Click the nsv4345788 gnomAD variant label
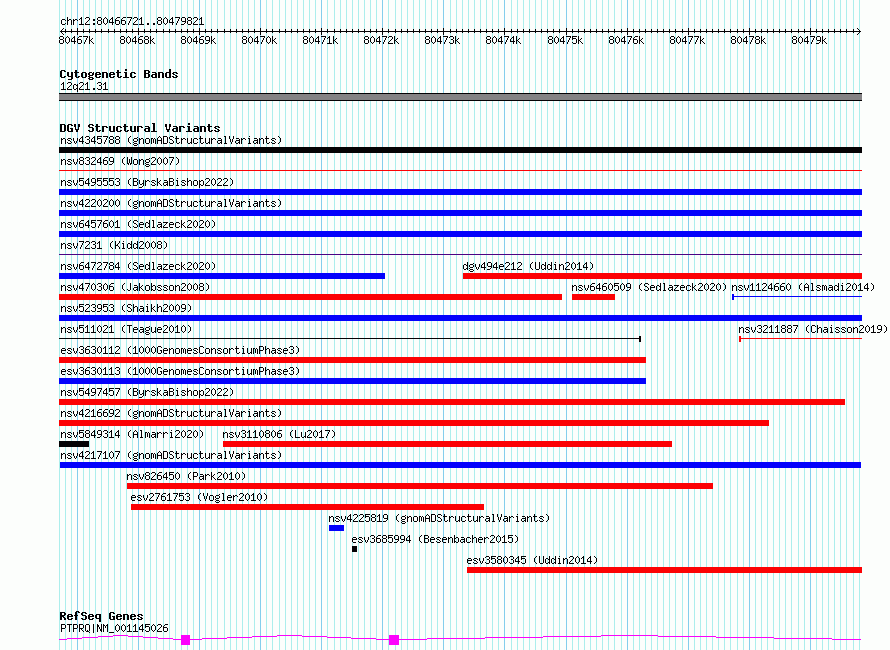This screenshot has width=890, height=650. 171,140
